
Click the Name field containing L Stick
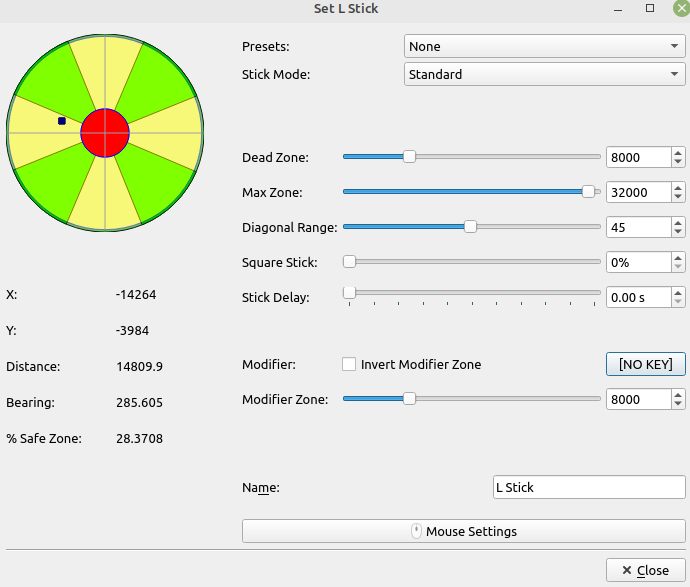[589, 487]
